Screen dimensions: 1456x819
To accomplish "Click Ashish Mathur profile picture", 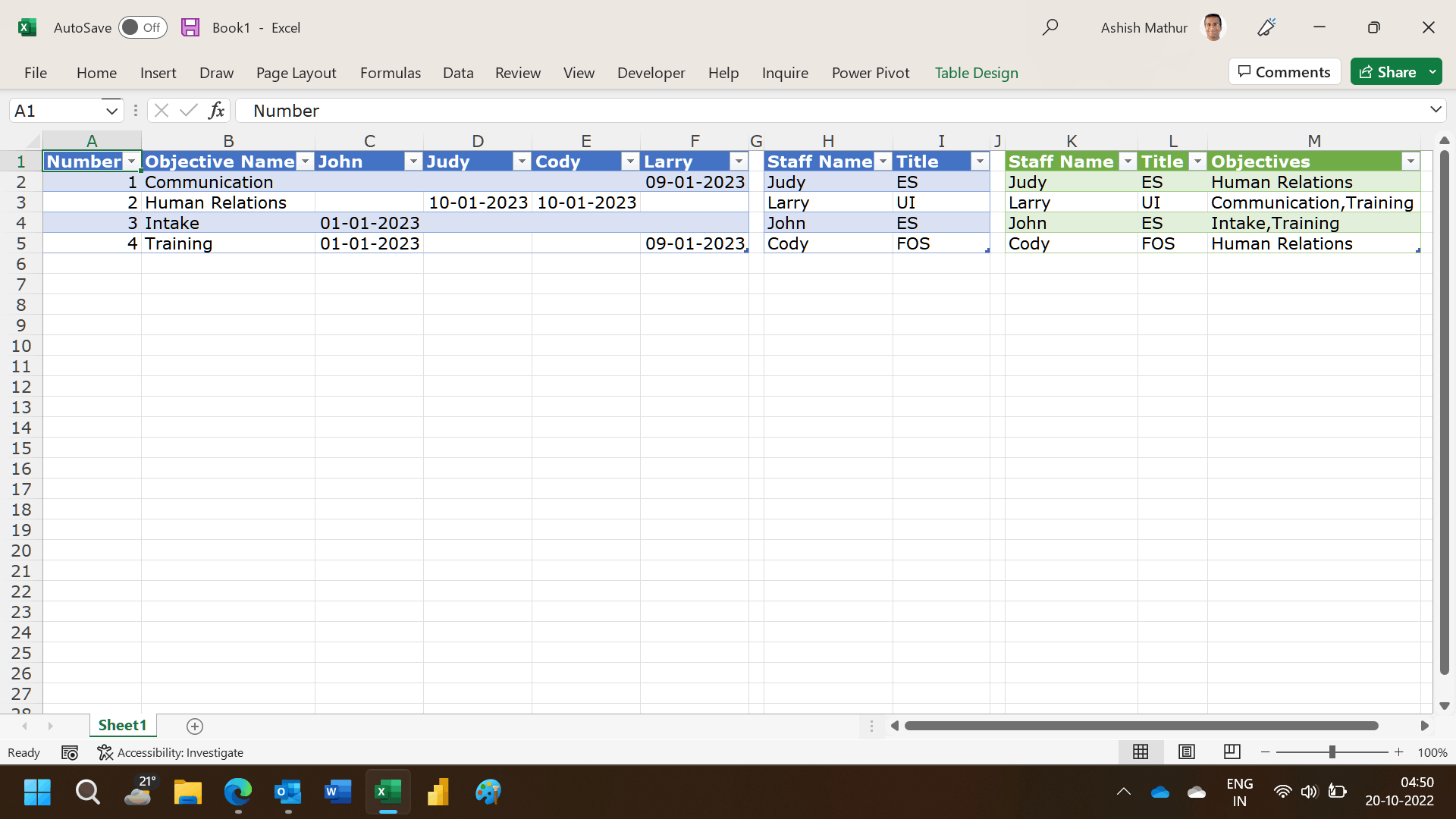I will pos(1213,27).
